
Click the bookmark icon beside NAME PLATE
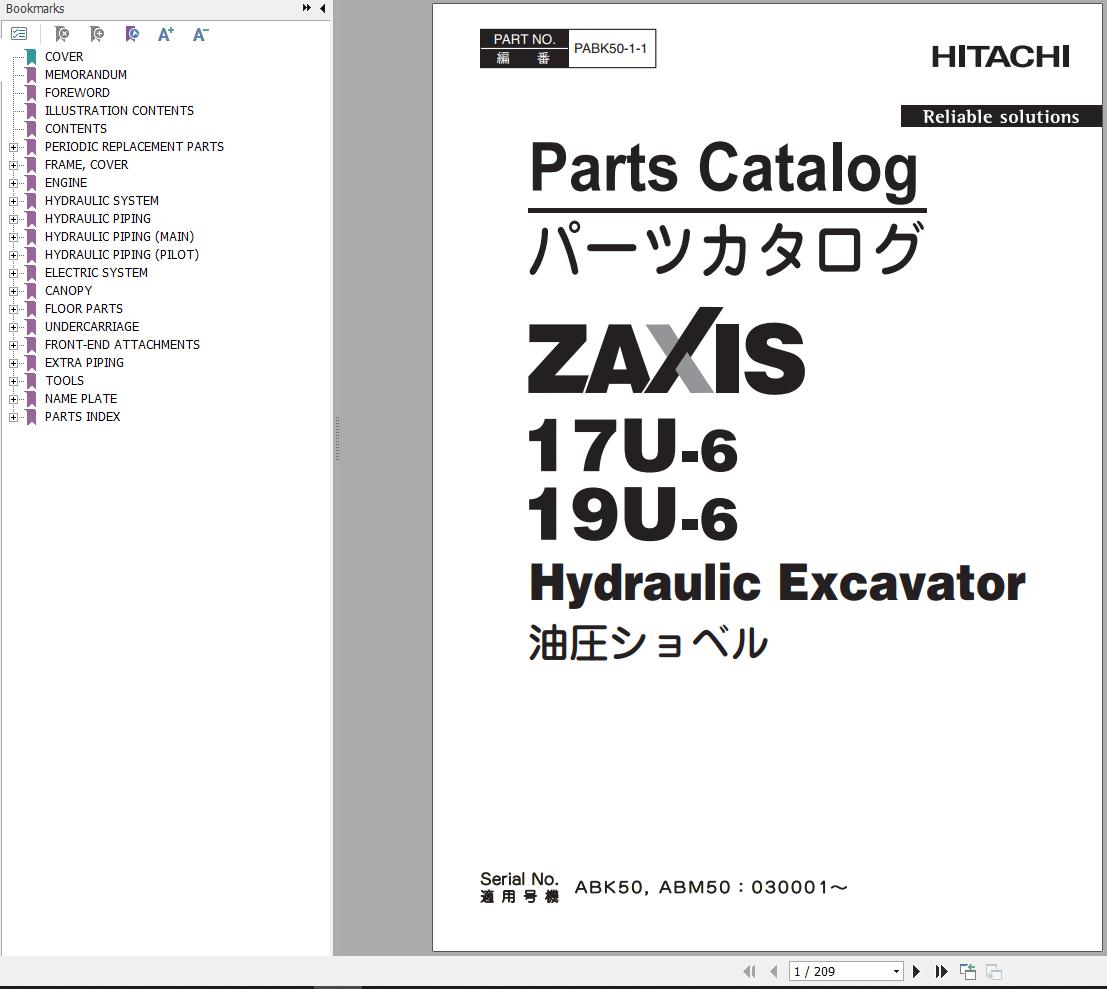tap(31, 399)
